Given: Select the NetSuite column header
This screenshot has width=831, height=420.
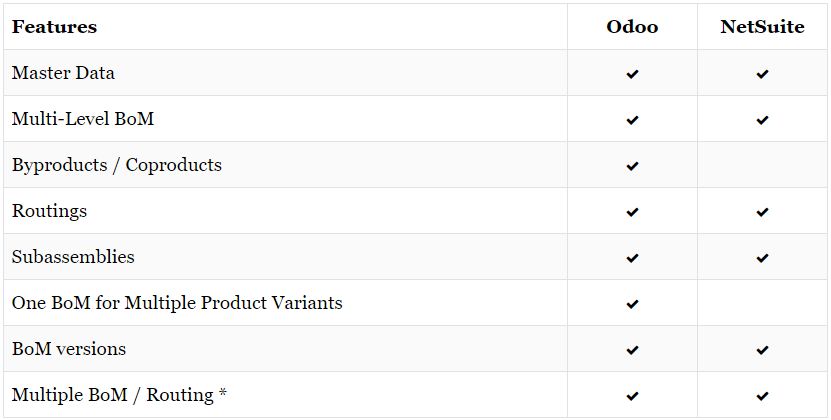Looking at the screenshot, I should click(x=762, y=27).
